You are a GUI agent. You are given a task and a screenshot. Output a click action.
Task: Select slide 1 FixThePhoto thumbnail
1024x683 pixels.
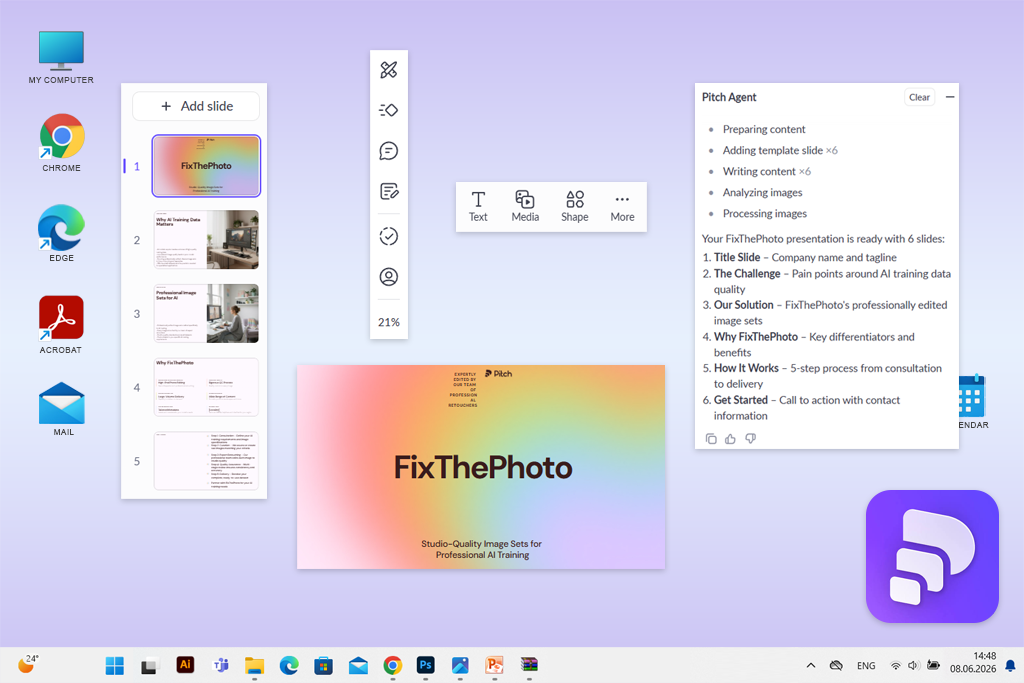[x=206, y=166]
